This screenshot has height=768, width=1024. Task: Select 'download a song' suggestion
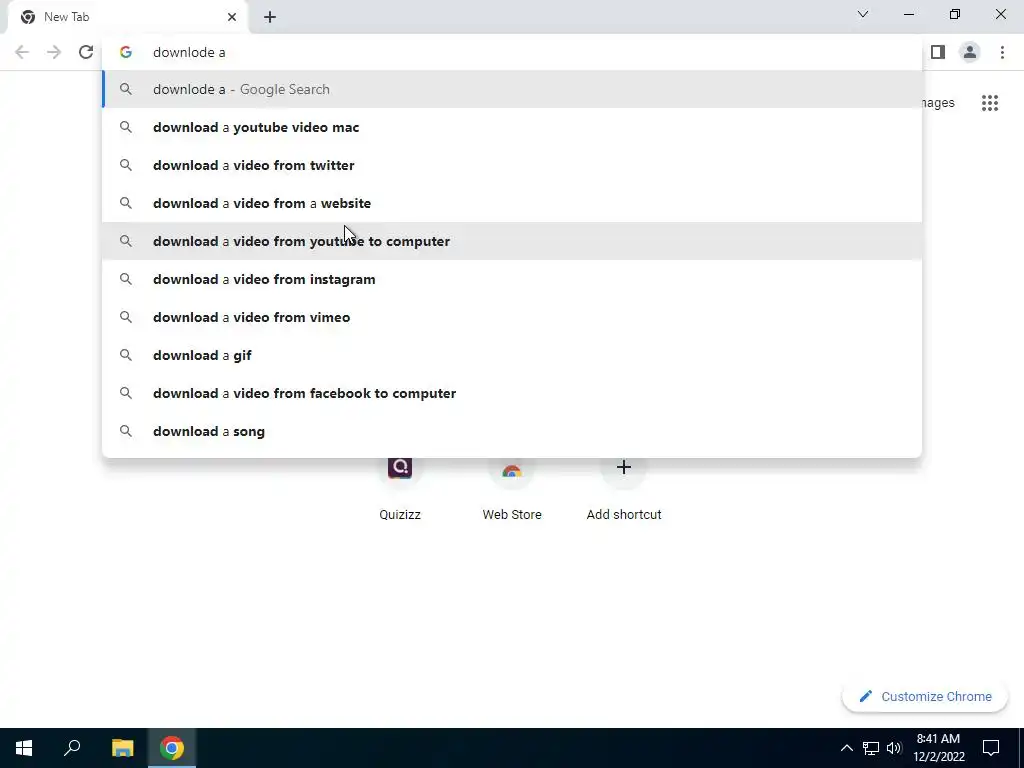pos(512,431)
